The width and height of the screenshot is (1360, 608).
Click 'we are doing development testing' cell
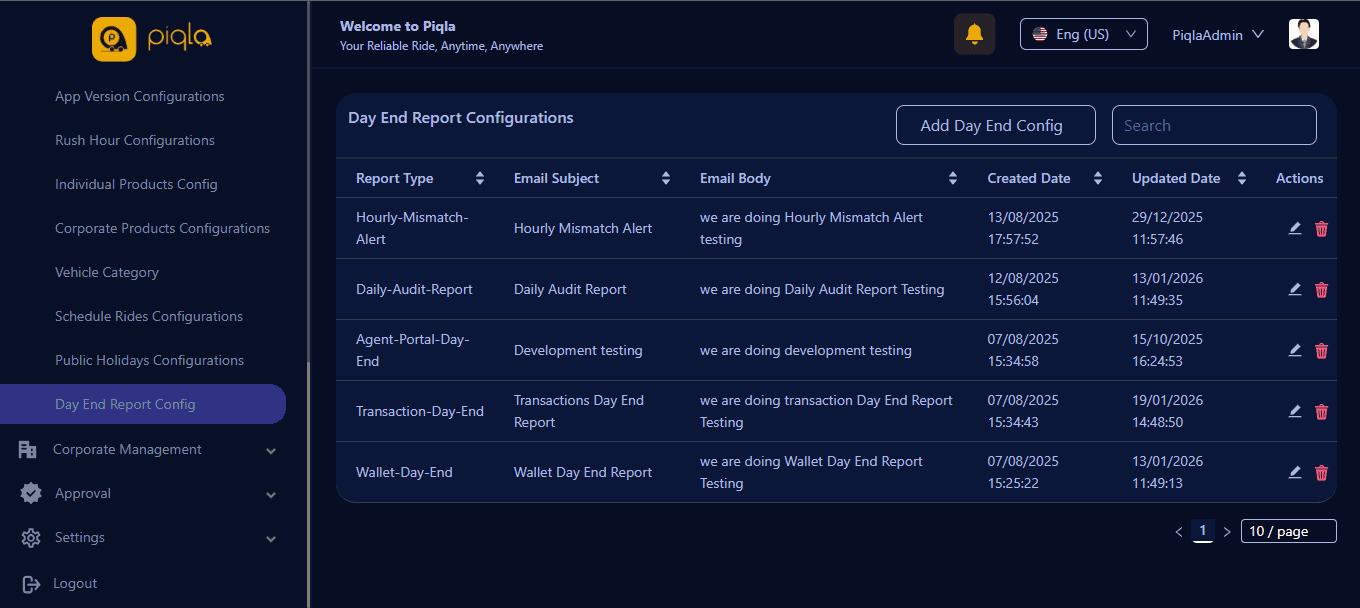tap(806, 350)
